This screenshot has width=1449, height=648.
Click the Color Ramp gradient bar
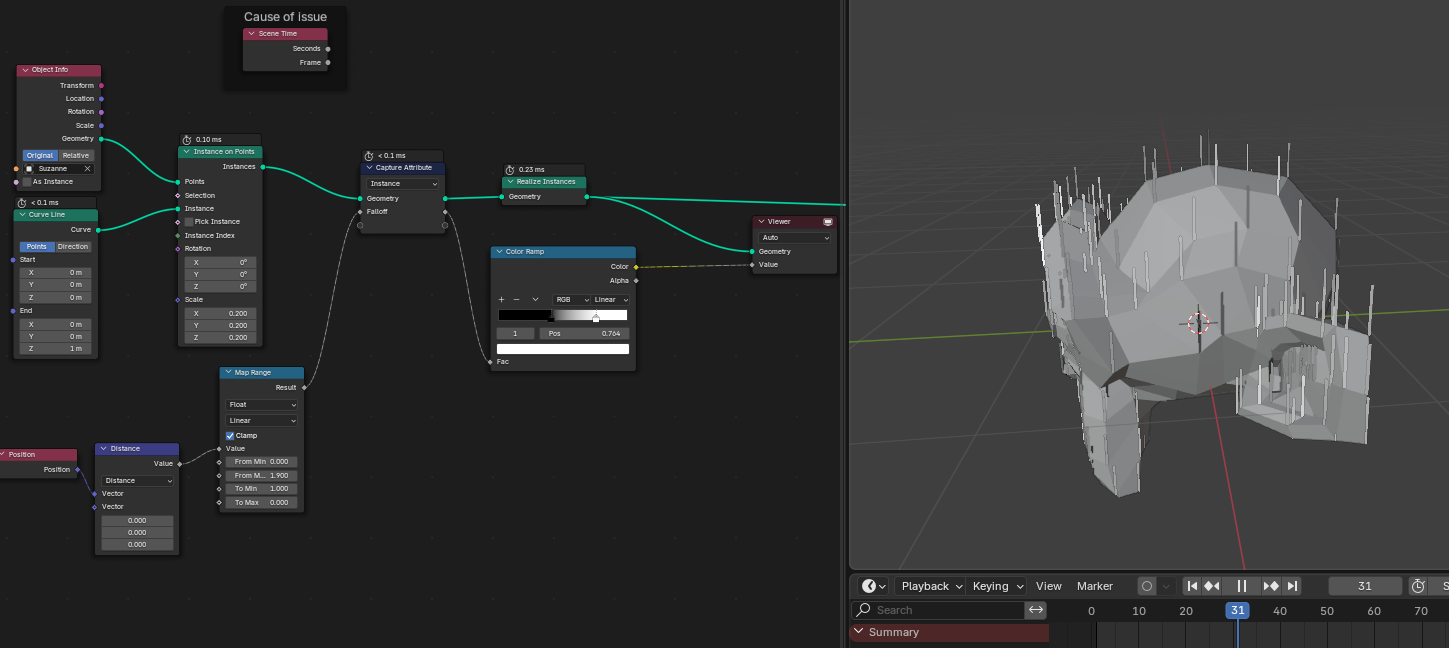[x=563, y=315]
